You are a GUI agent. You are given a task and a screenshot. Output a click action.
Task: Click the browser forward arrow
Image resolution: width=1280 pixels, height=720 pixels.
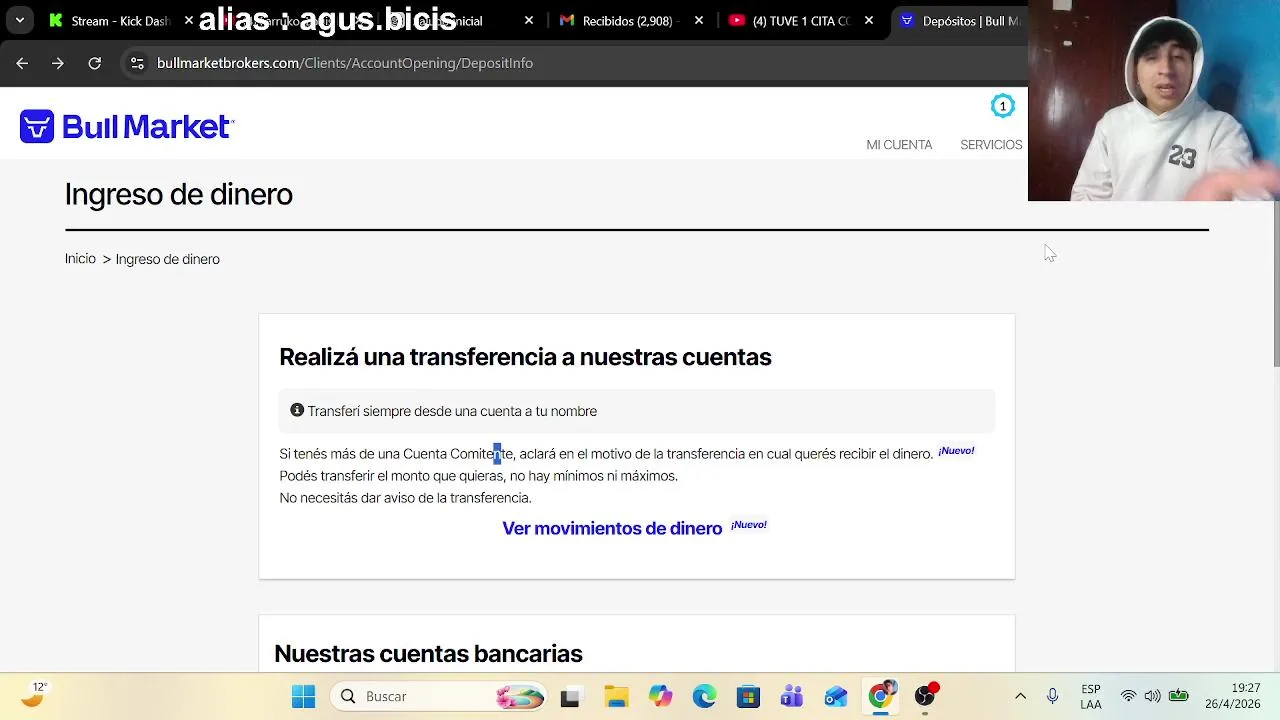tap(58, 63)
